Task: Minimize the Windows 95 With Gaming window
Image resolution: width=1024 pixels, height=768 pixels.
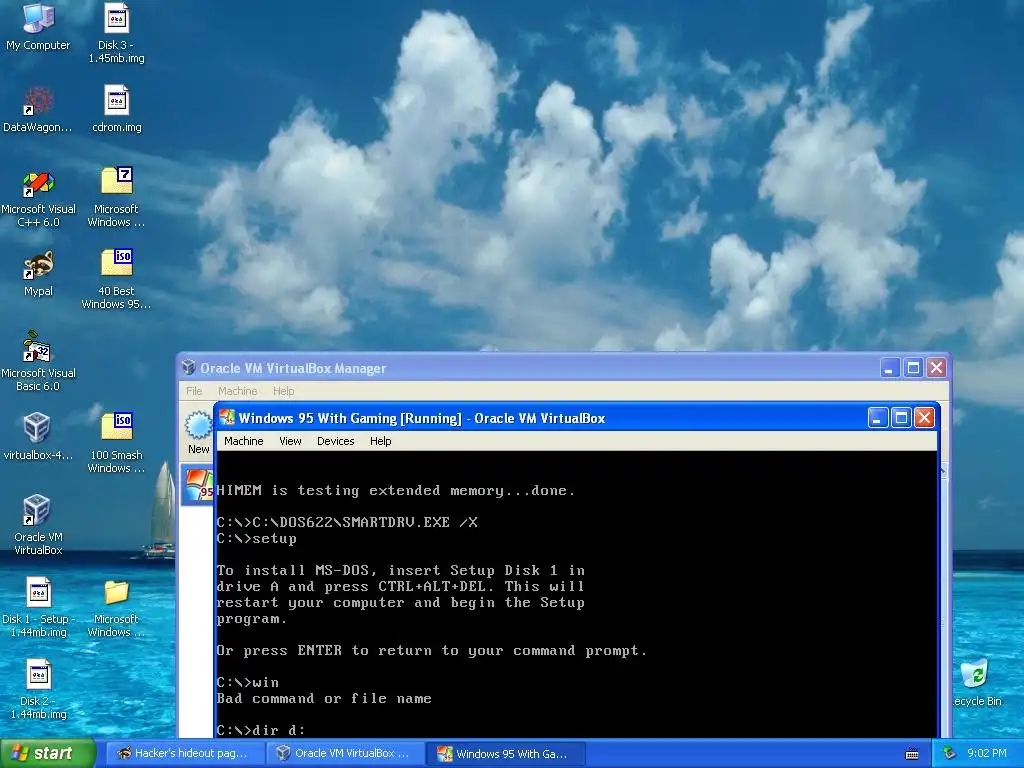Action: click(878, 417)
